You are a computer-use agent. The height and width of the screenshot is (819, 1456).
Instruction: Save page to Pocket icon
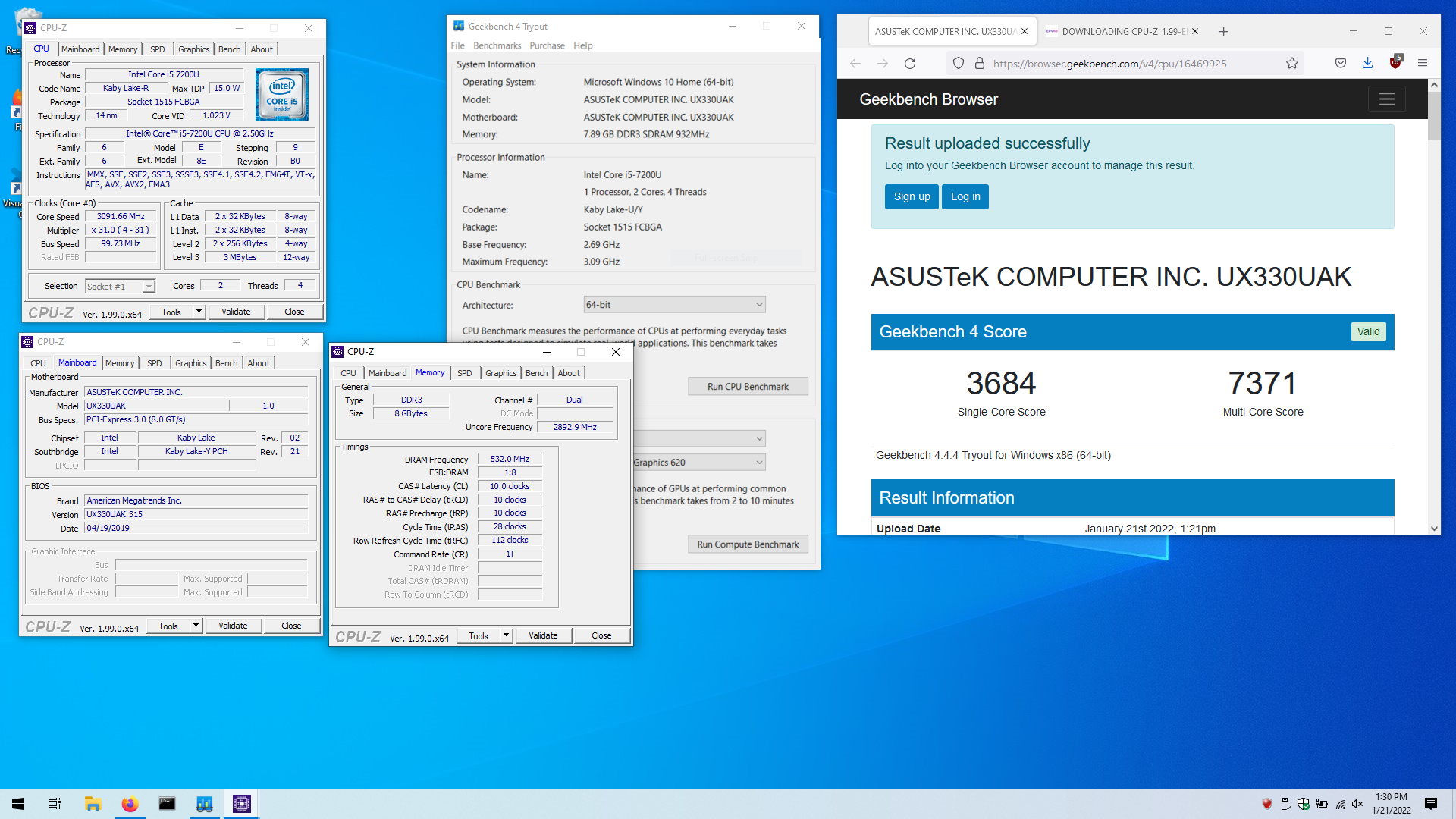1341,64
